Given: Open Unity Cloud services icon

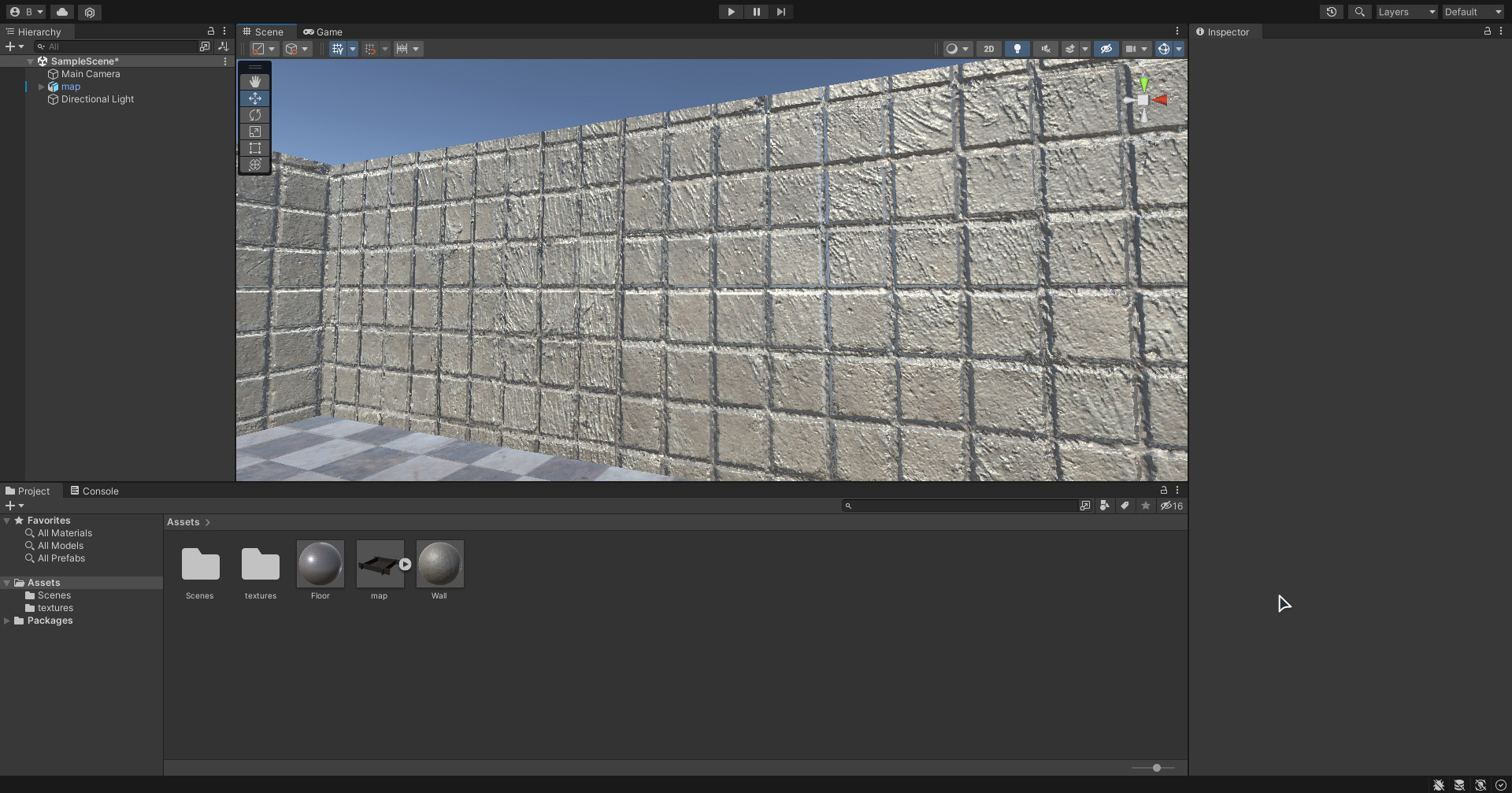Looking at the screenshot, I should [62, 12].
